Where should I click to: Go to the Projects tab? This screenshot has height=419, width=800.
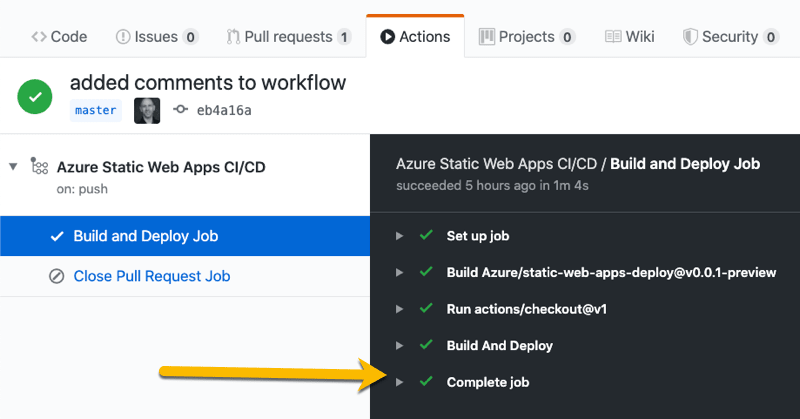(527, 37)
